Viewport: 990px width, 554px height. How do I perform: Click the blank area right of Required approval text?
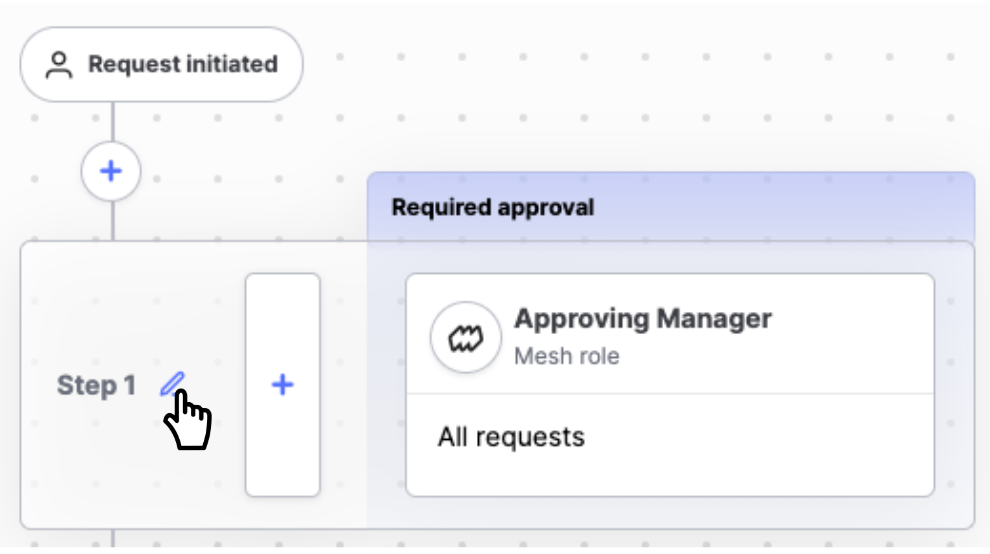(783, 207)
